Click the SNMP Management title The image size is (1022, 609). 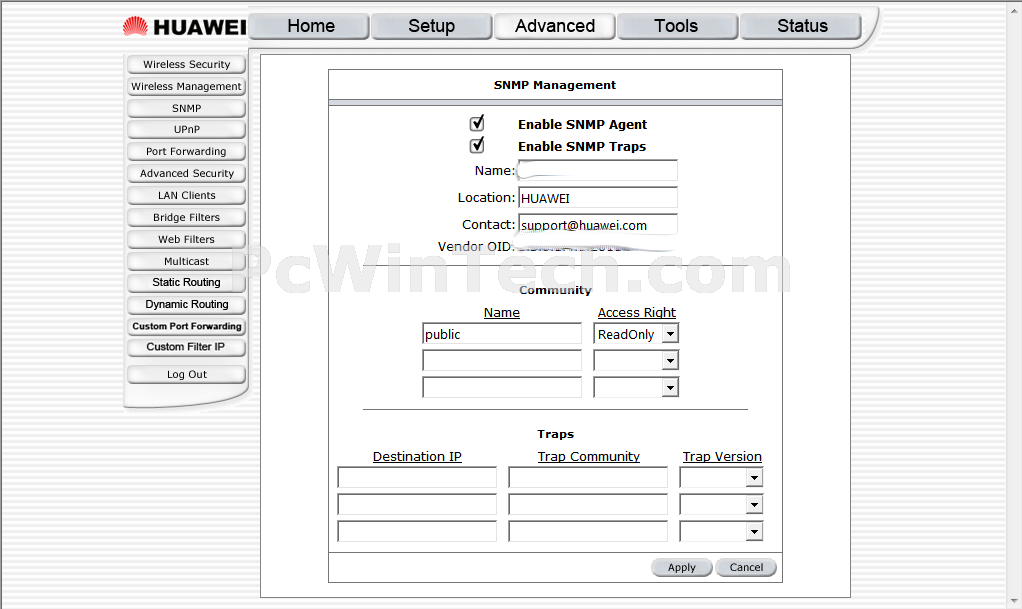[555, 85]
